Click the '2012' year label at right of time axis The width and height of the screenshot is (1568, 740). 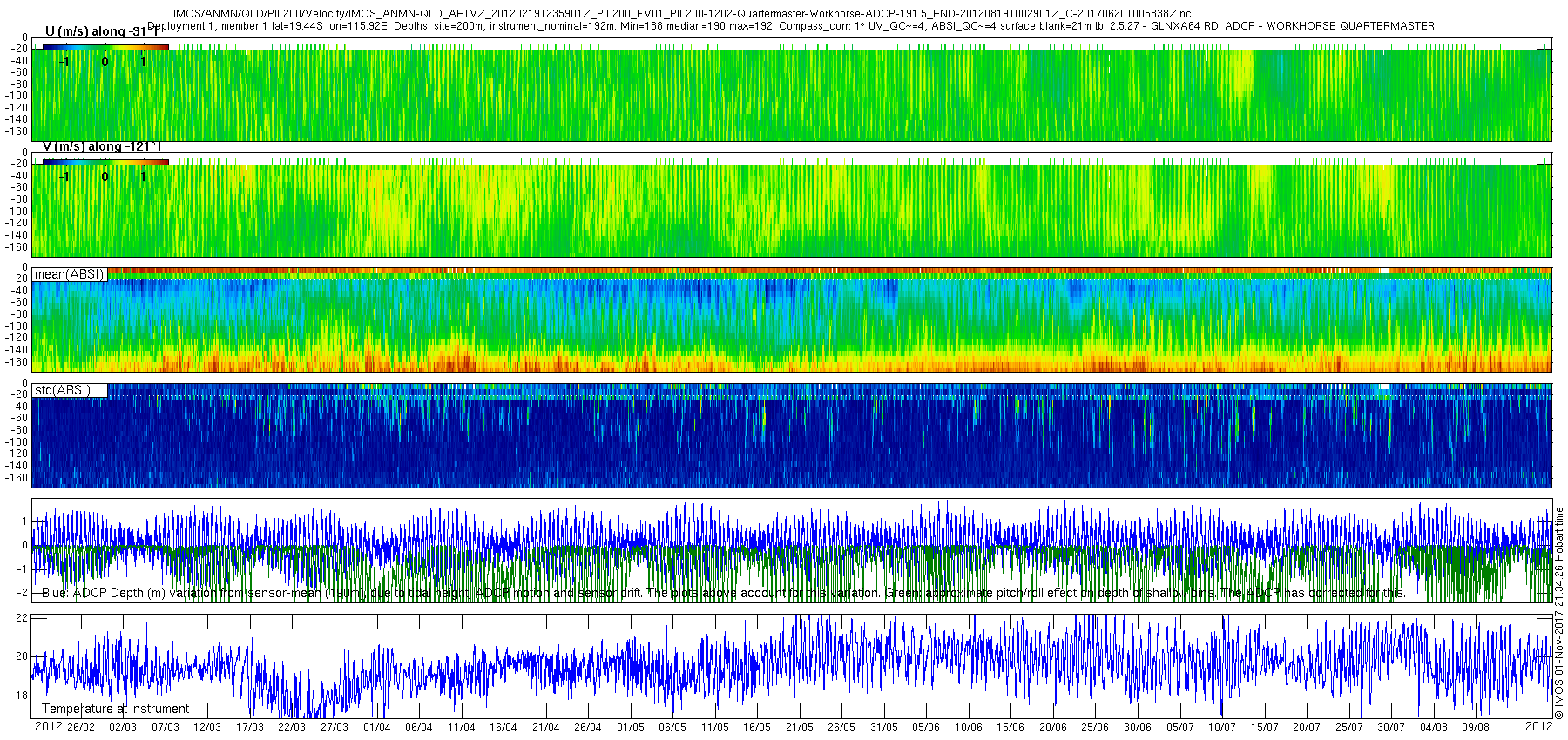point(1538,726)
